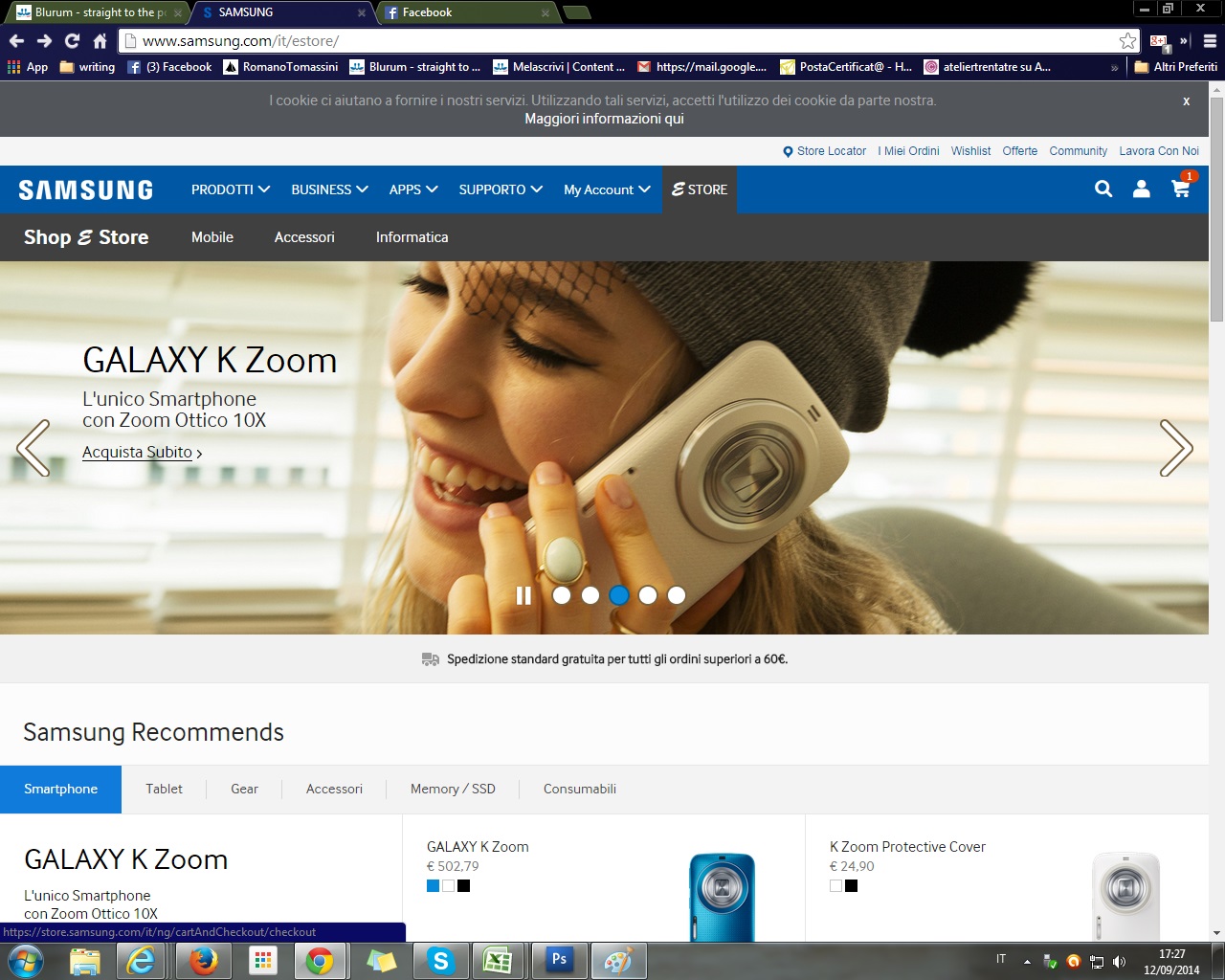Screen dimensions: 1225x980
Task: Select the Gear recommendations tab
Action: pyautogui.click(x=244, y=790)
